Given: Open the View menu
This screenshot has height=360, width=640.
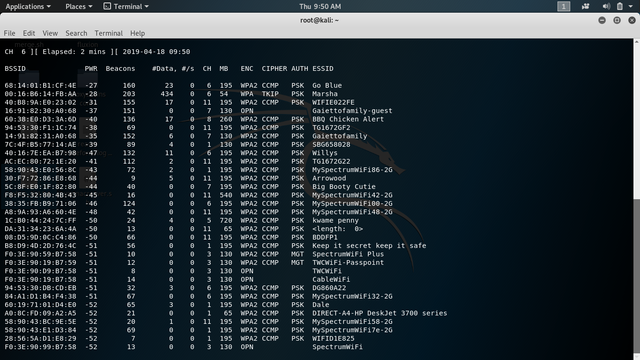Looking at the screenshot, I should [50, 33].
